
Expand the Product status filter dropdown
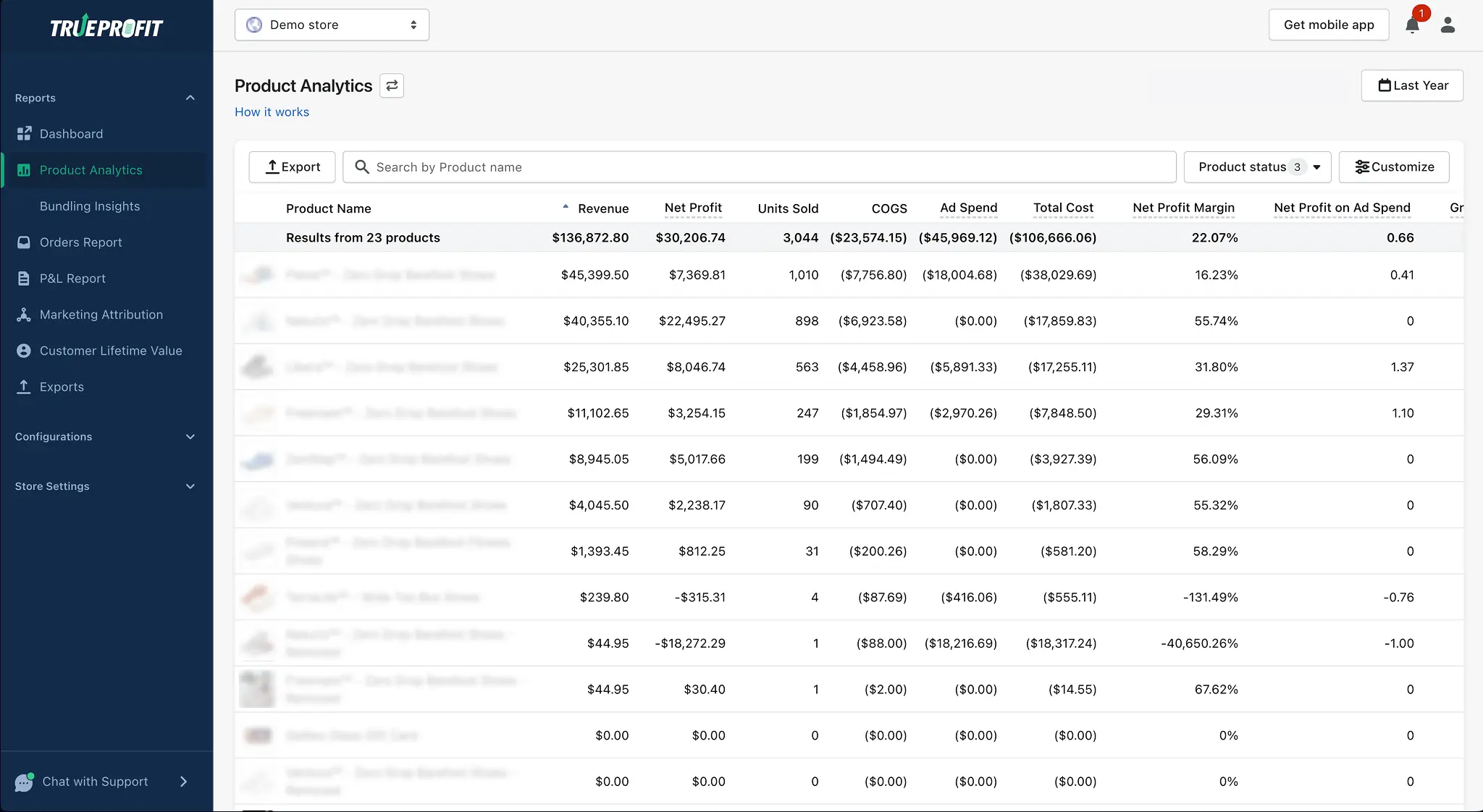click(x=1258, y=166)
